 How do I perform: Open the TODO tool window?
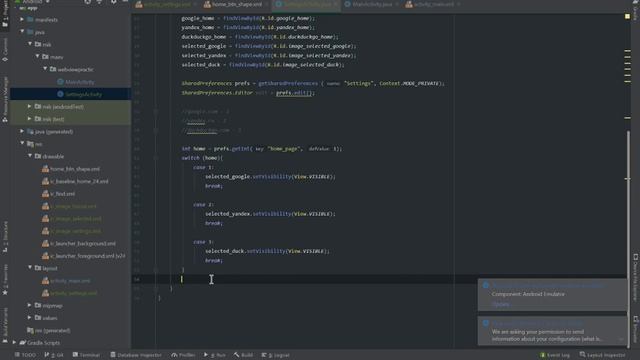click(x=25, y=355)
